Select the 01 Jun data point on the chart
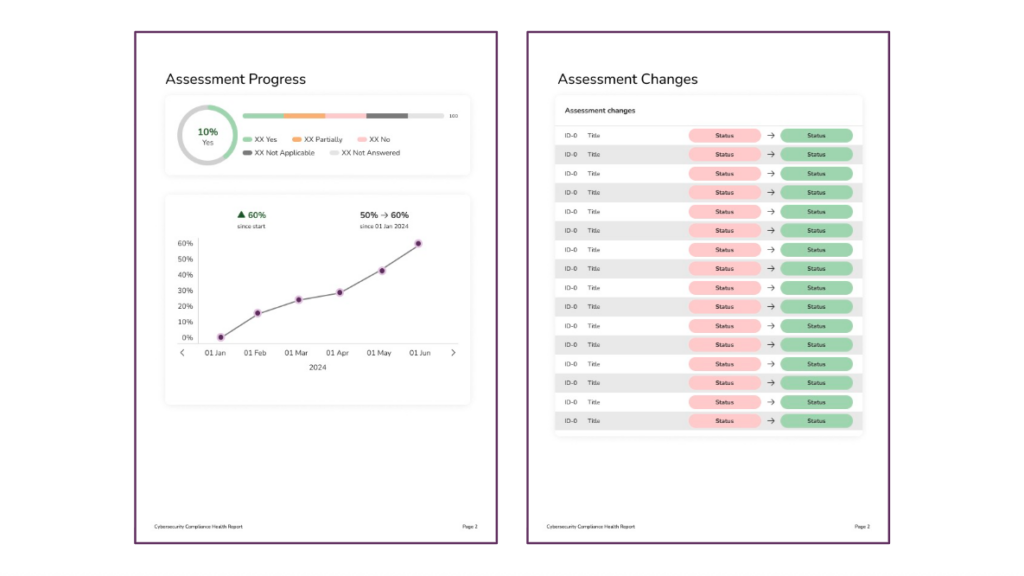Viewport: 1024px width, 576px height. point(418,243)
